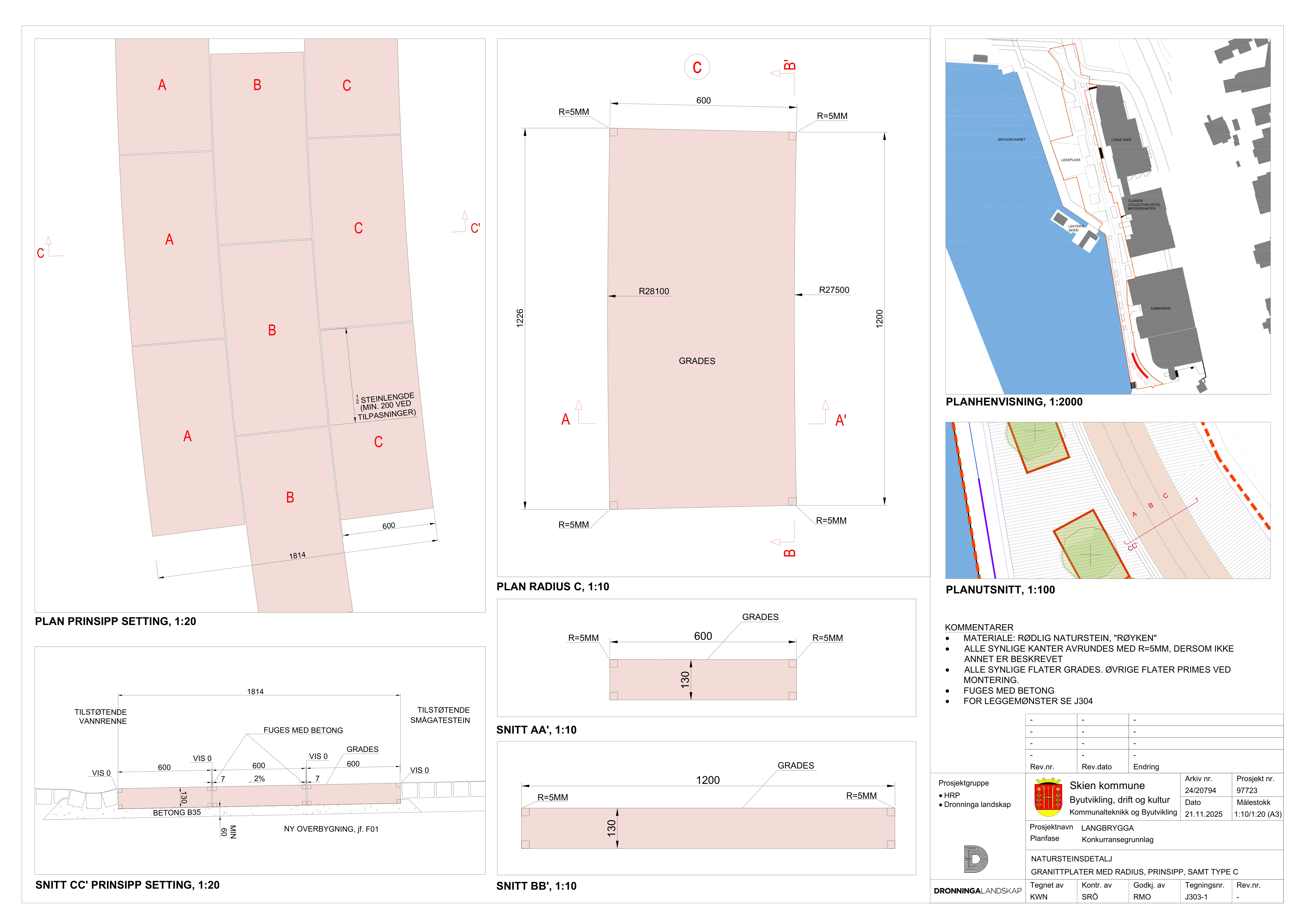1307x924 pixels.
Task: Select the "MATERIALE: RØDLIG NATURSTEIN" comment
Action: pos(1060,638)
